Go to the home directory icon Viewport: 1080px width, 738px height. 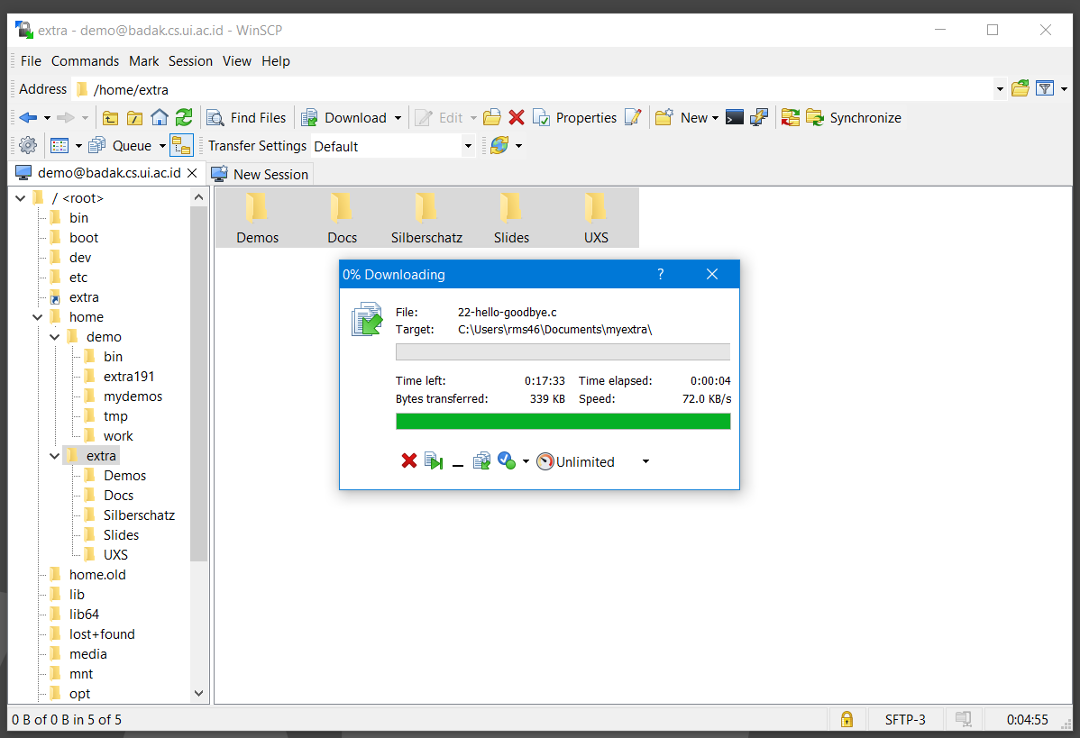159,118
